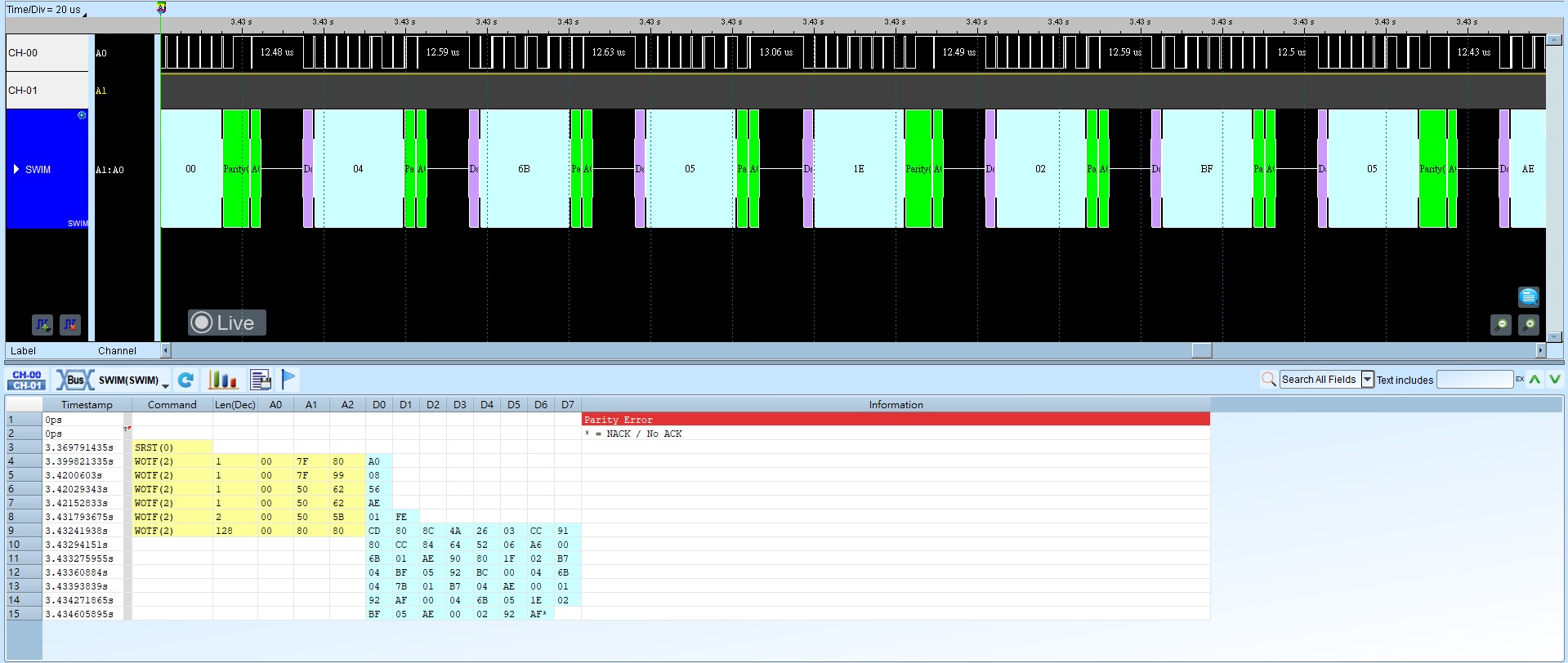Screen dimensions: 1568x663
Task: Zoom out the waveform with minus magnifier
Action: click(x=1501, y=325)
